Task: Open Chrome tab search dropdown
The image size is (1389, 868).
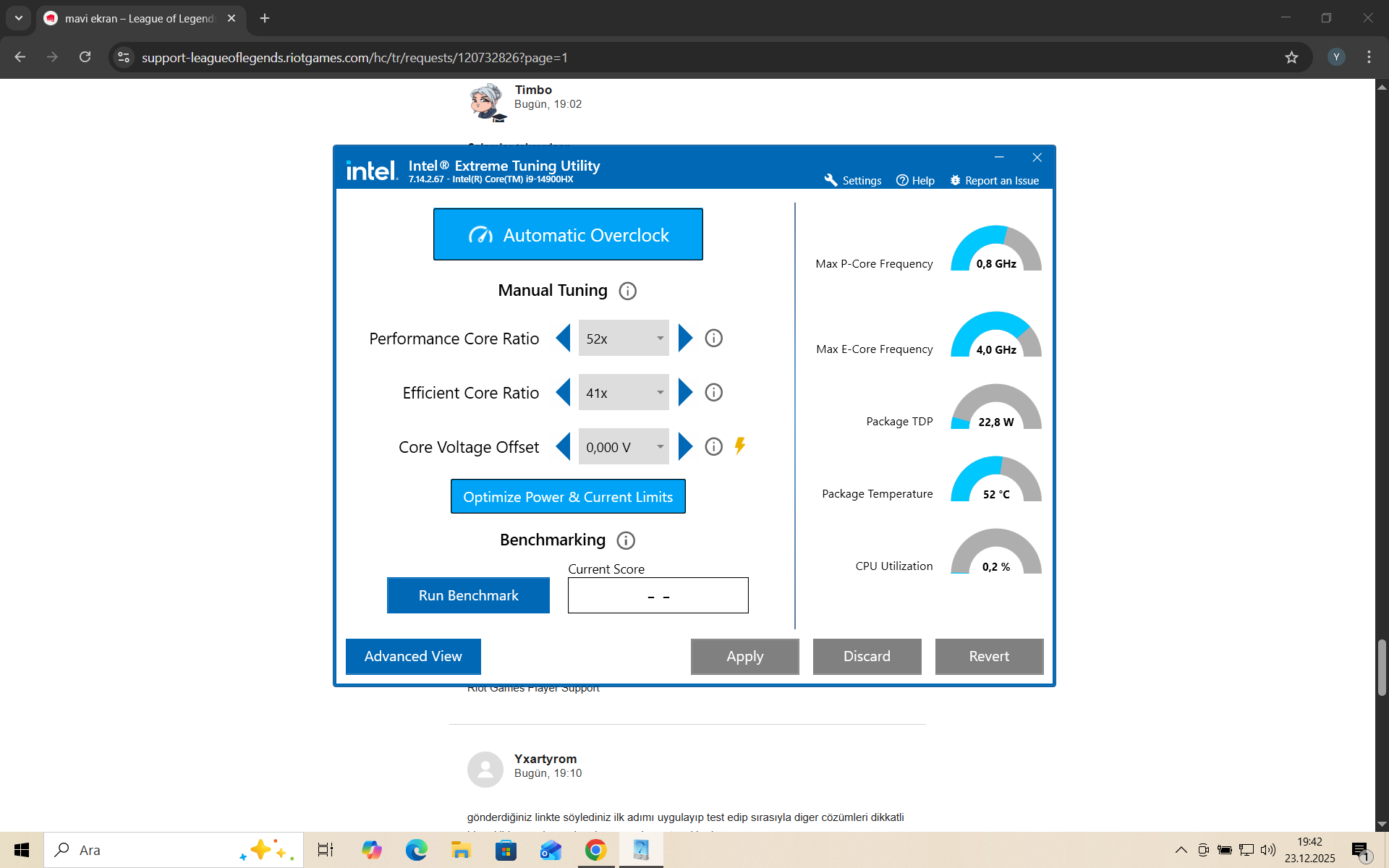Action: [19, 18]
